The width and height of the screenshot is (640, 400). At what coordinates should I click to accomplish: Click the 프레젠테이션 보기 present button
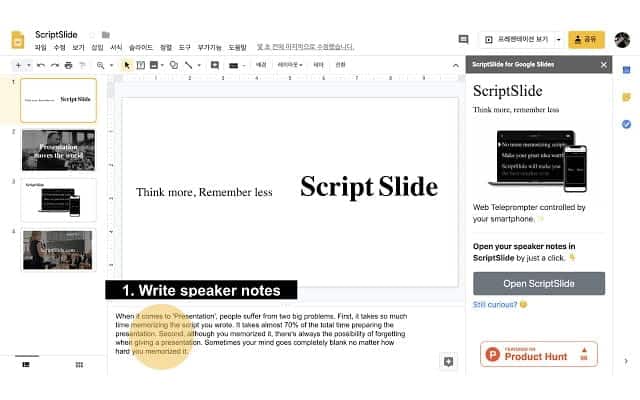pyautogui.click(x=517, y=40)
